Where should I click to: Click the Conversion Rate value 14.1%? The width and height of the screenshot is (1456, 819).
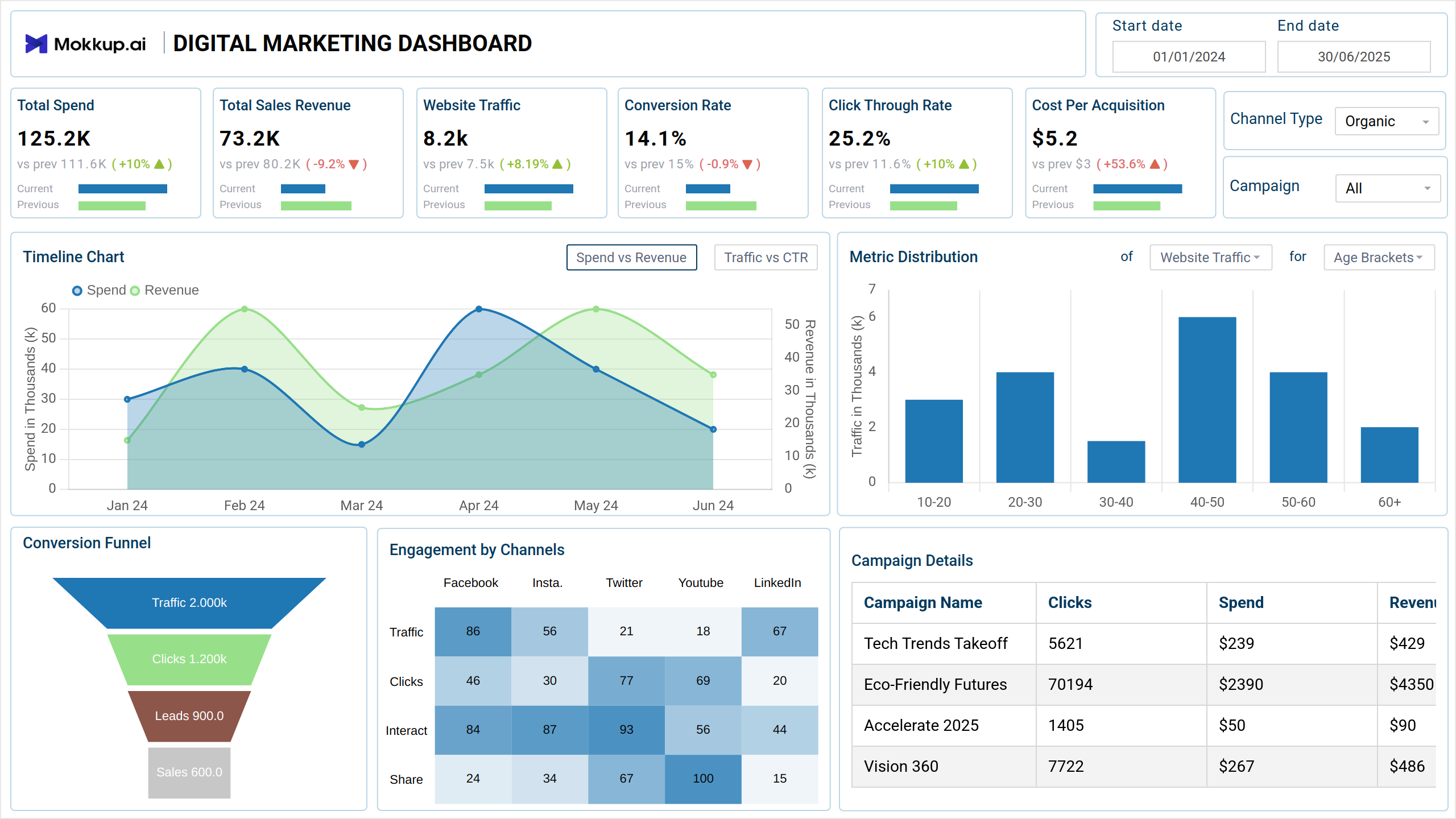655,139
